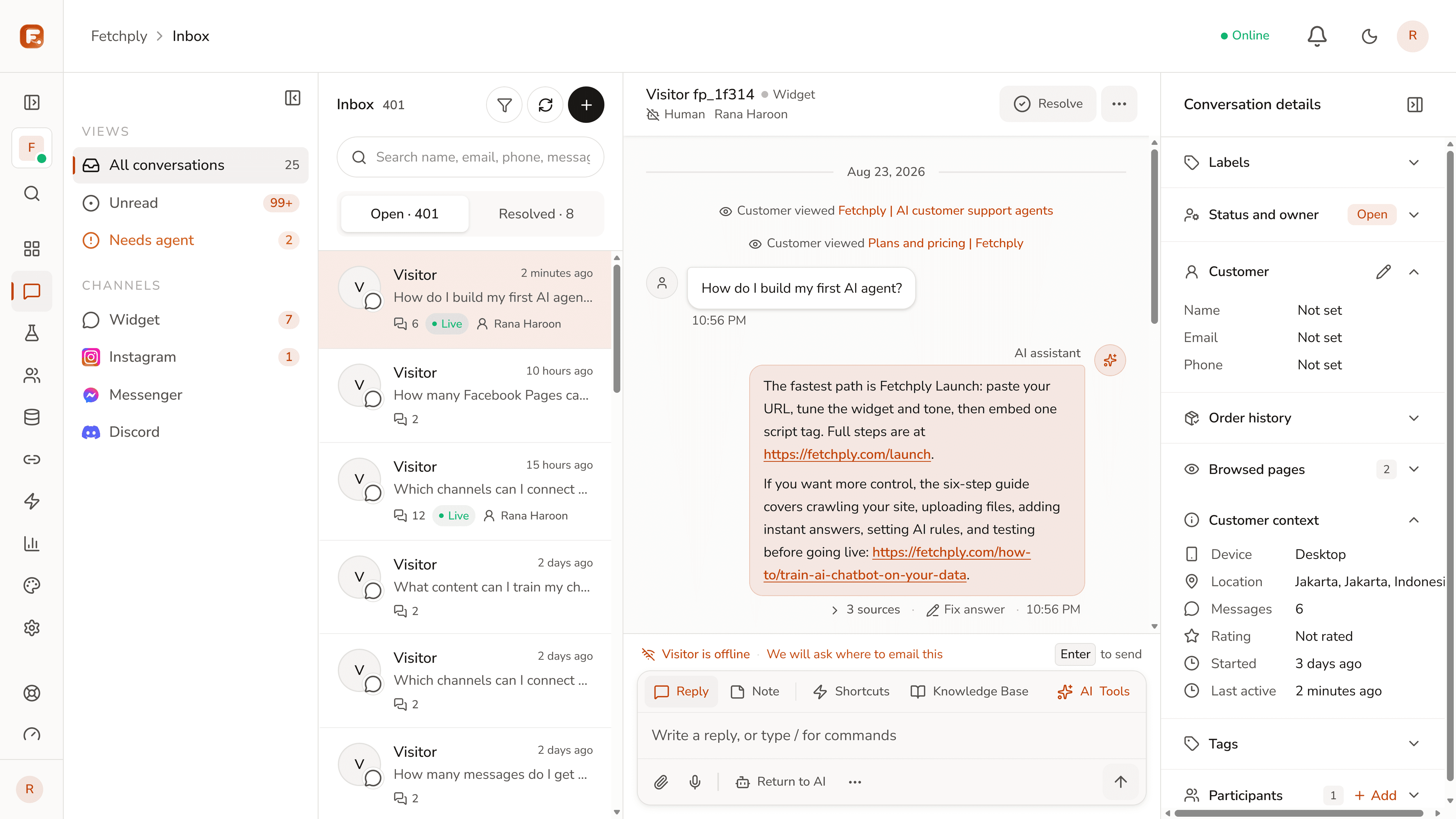
Task: Collapse the Customer section
Action: 1414,272
